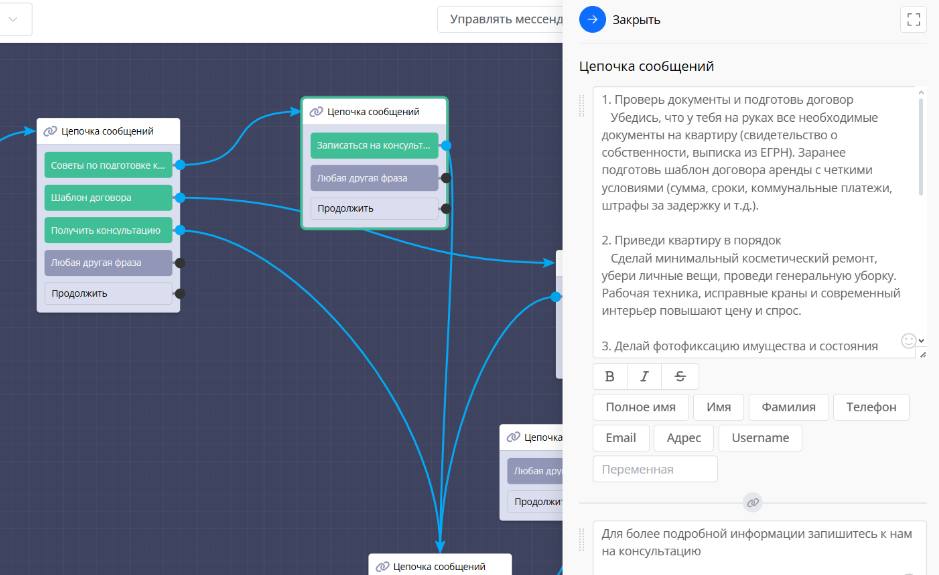Grab the drag handle beside the first message
The width and height of the screenshot is (939, 575).
pyautogui.click(x=583, y=106)
